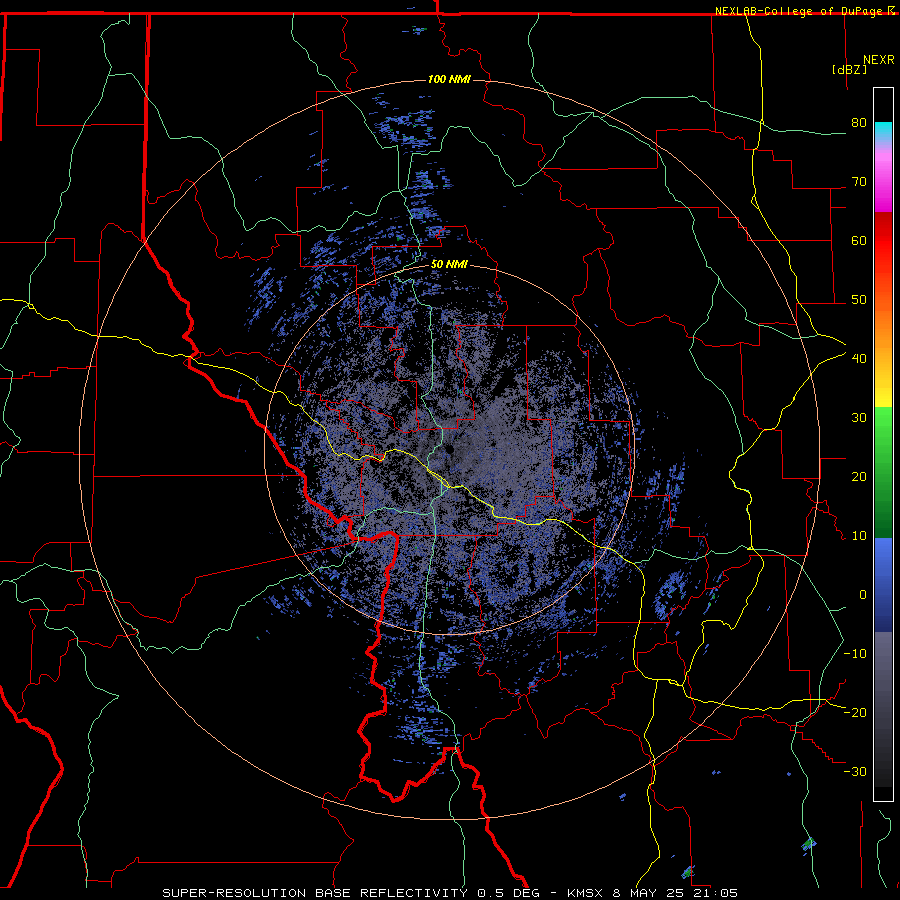
Task: Click the NEXR legend title
Action: 879,60
